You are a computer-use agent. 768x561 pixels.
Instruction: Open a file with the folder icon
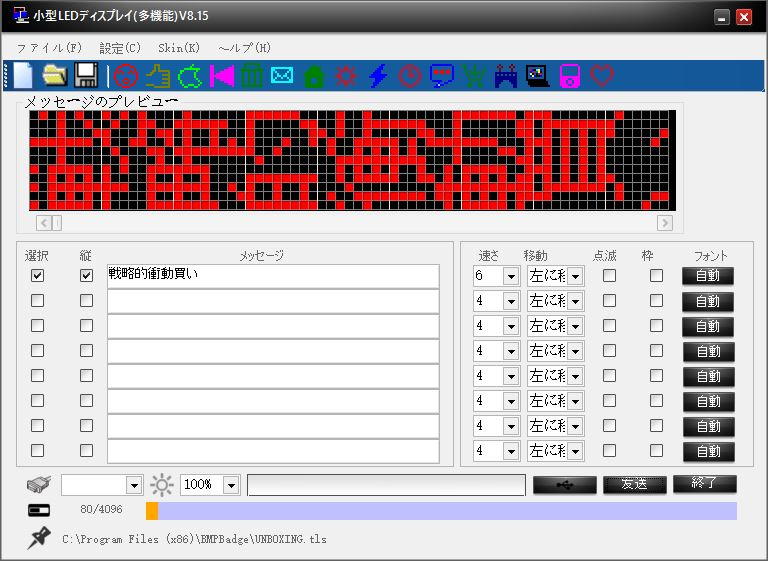click(54, 75)
